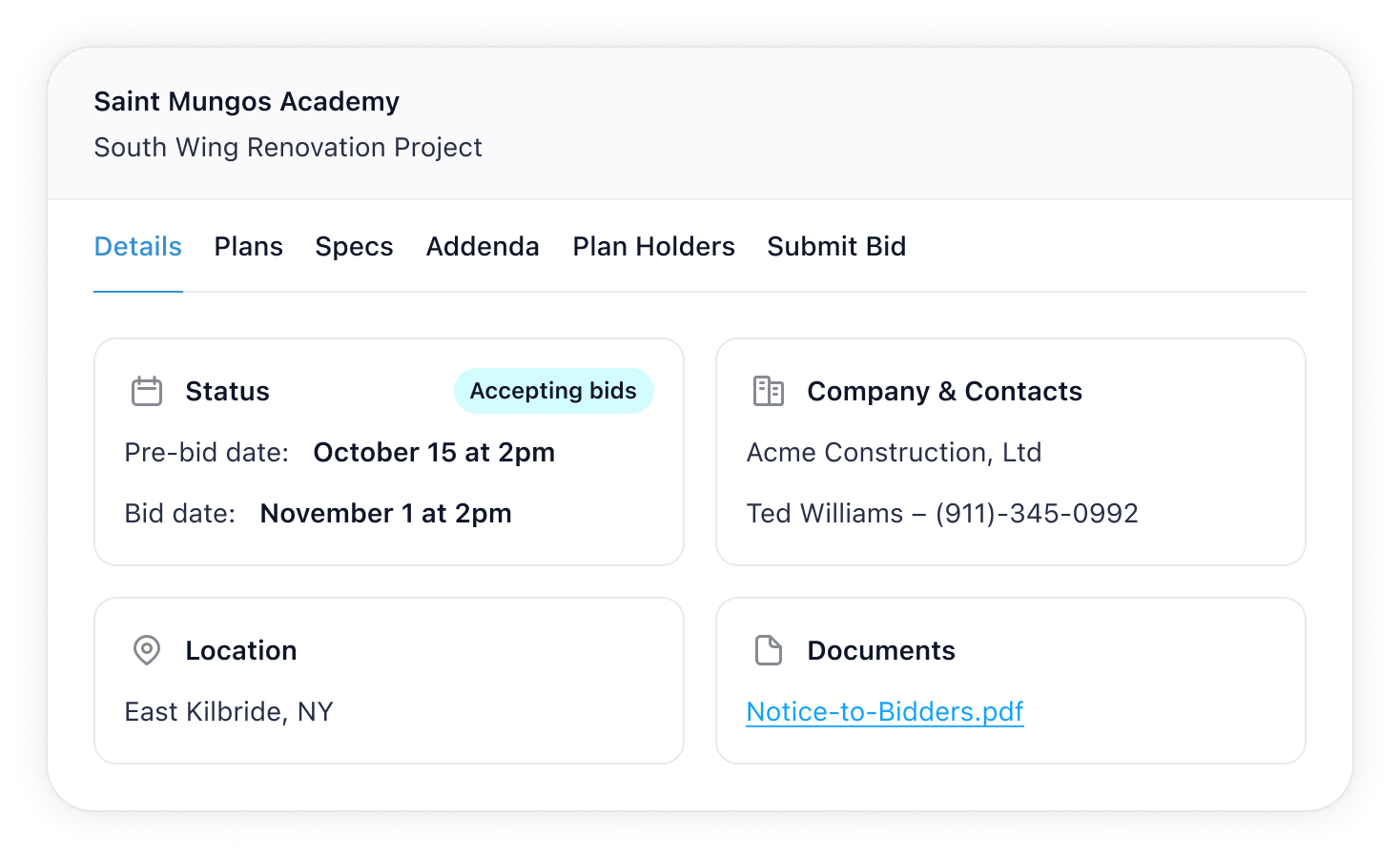Open the Notice-to-Bidders.pdf document link
Viewport: 1400px width, 858px height.
[x=884, y=711]
